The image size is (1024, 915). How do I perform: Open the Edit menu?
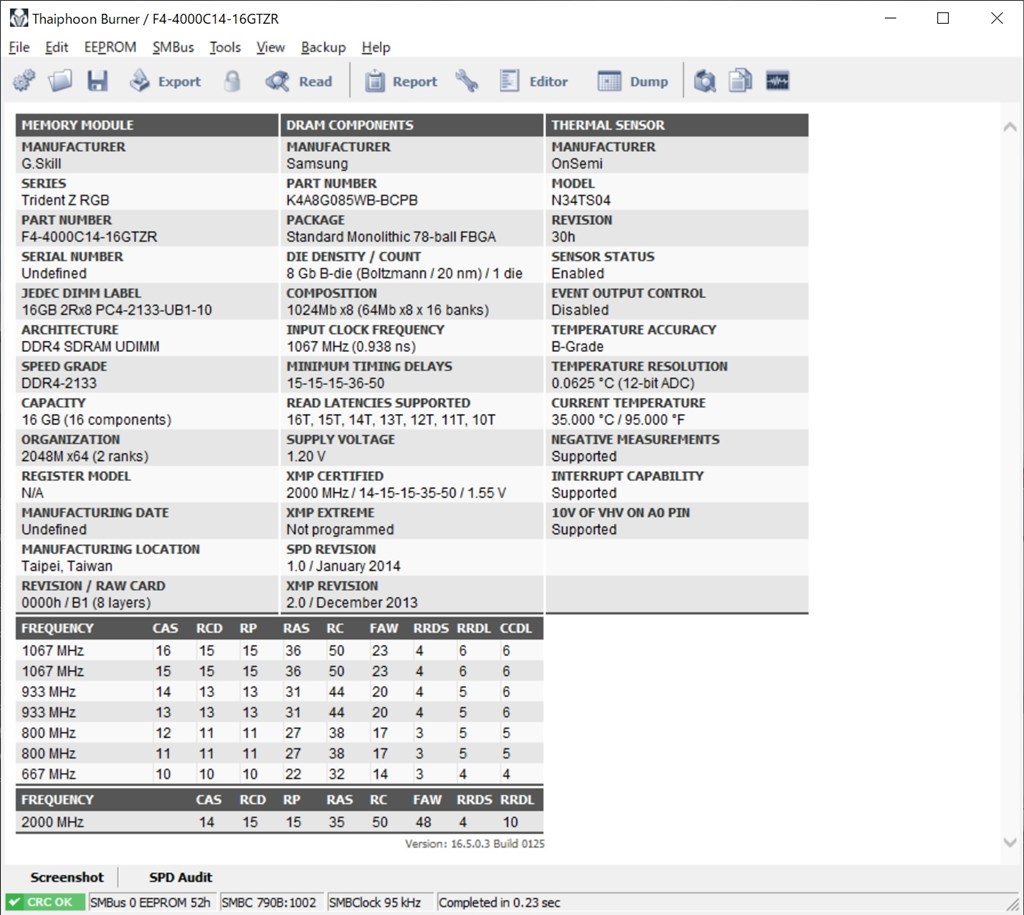coord(56,47)
